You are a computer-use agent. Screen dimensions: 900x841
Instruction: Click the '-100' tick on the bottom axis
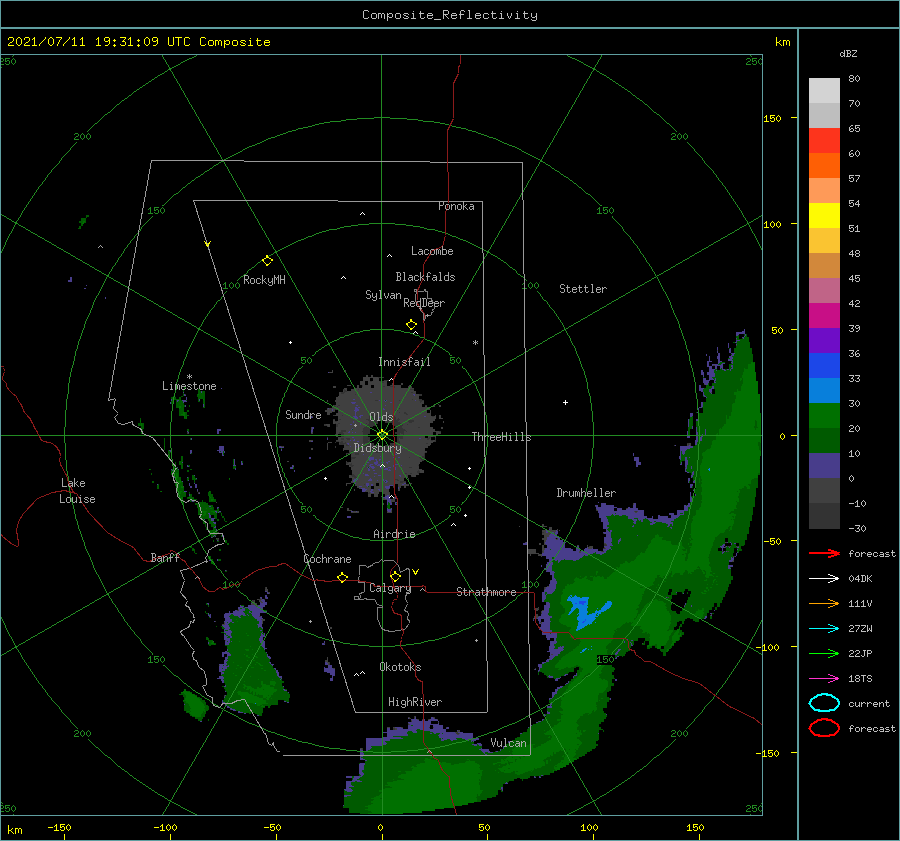point(165,827)
